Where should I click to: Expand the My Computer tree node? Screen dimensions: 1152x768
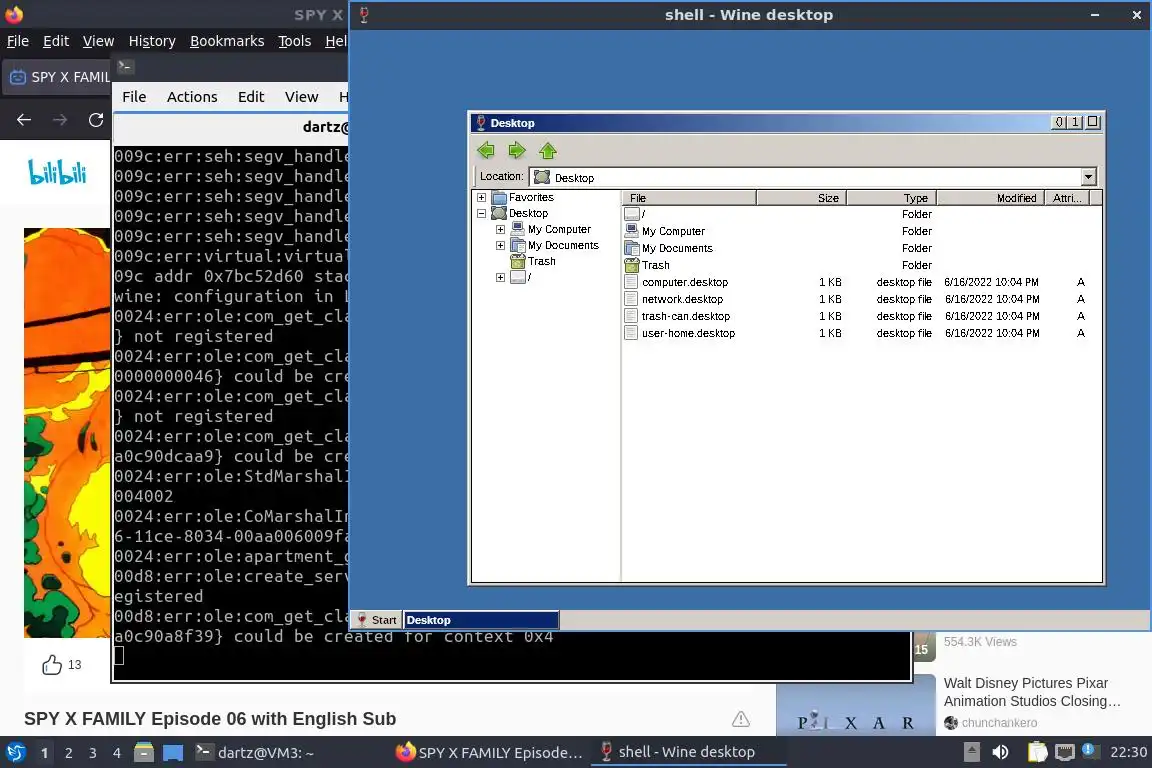500,229
